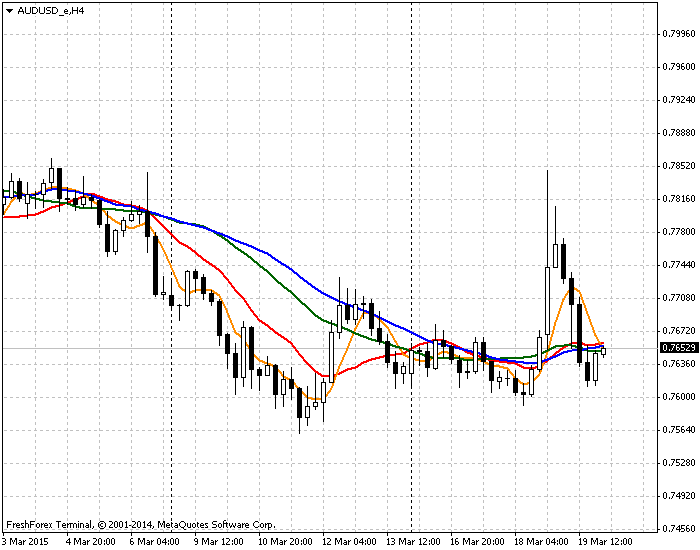Click the 0.78880 price axis label
Viewport: 700px width, 550px height.
click(679, 133)
